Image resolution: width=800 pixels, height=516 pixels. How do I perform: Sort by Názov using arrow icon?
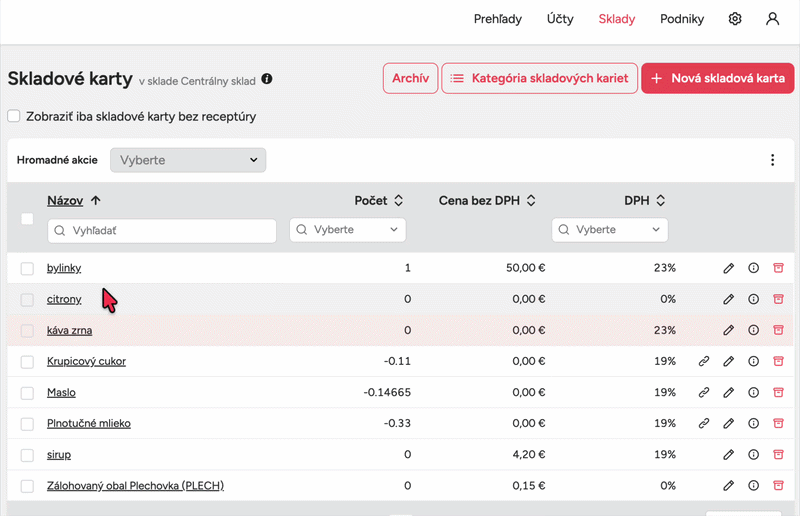(x=96, y=201)
